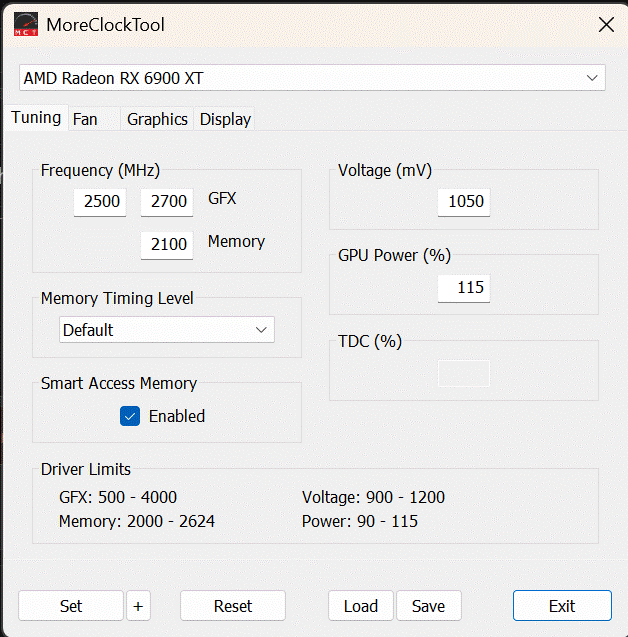Click the empty TDC (%) field
The height and width of the screenshot is (637, 628).
pos(464,373)
